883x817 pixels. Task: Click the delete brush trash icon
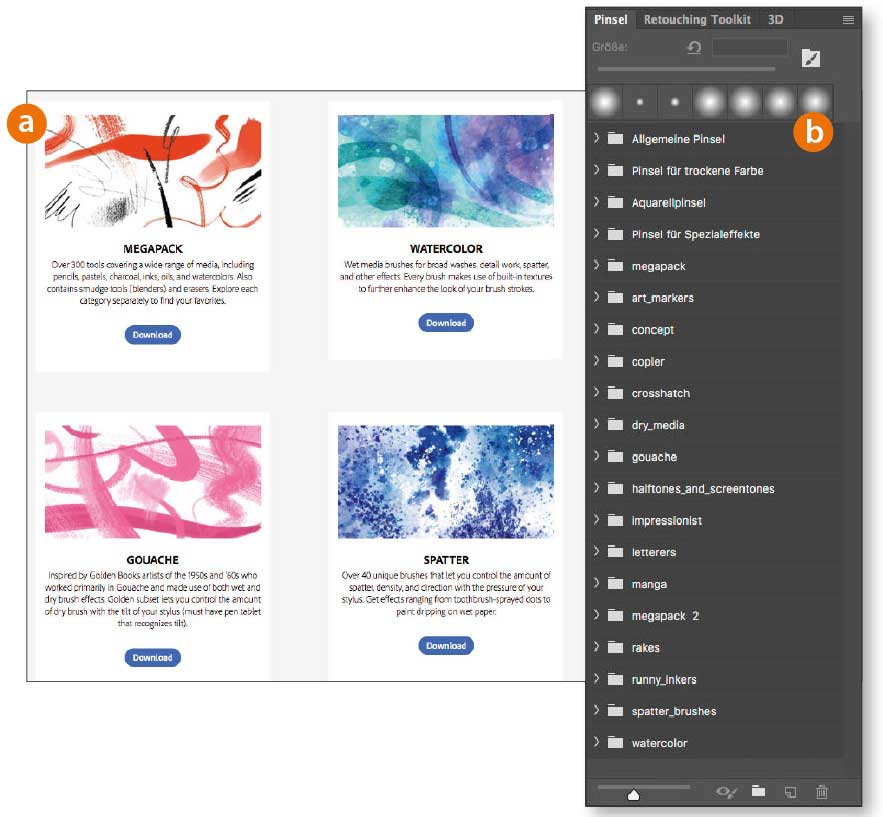pyautogui.click(x=822, y=792)
